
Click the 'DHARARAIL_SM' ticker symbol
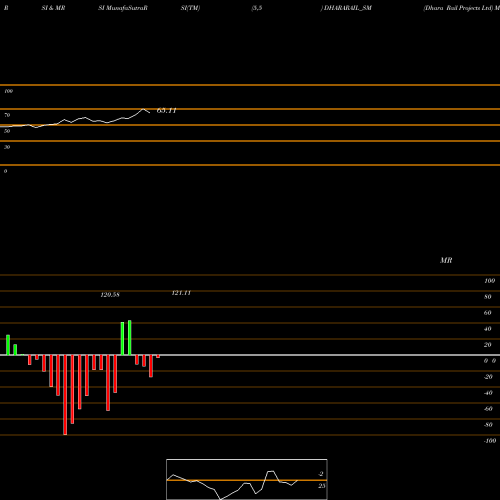point(348,8)
